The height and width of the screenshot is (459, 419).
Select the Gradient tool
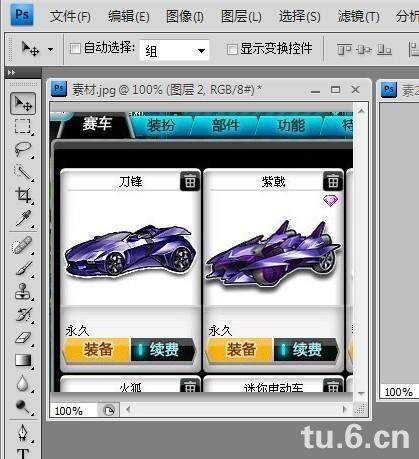tap(23, 361)
